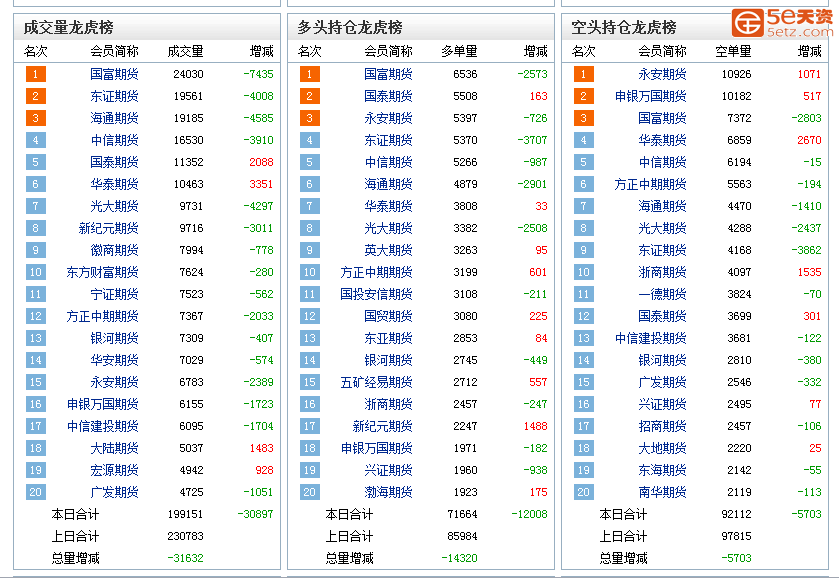This screenshot has width=839, height=578.
Task: Open the 国投安信期货 member link
Action: click(376, 294)
